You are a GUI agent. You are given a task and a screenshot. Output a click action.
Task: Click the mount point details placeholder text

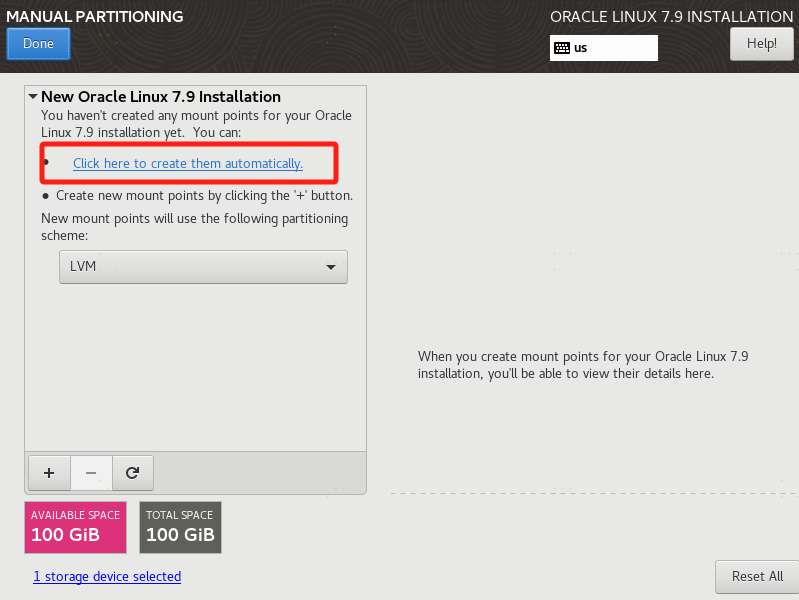(x=582, y=365)
